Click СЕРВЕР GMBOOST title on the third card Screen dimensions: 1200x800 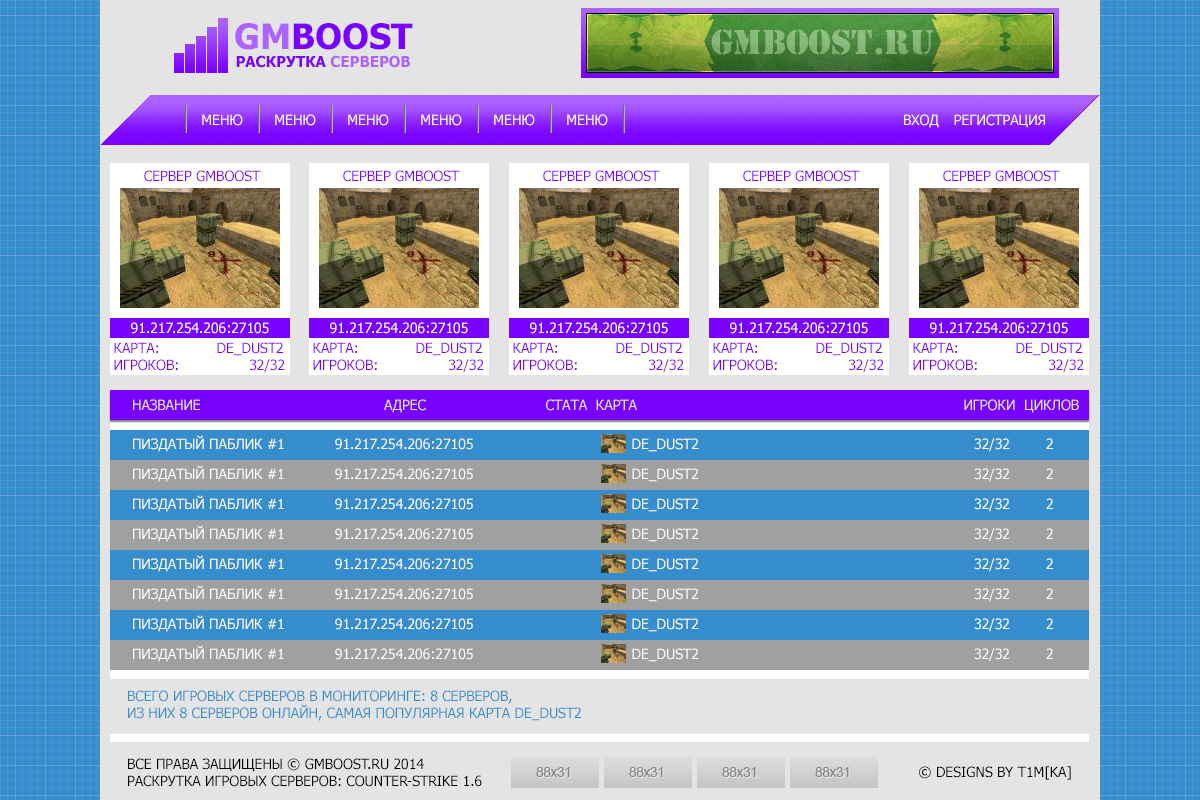tap(601, 176)
